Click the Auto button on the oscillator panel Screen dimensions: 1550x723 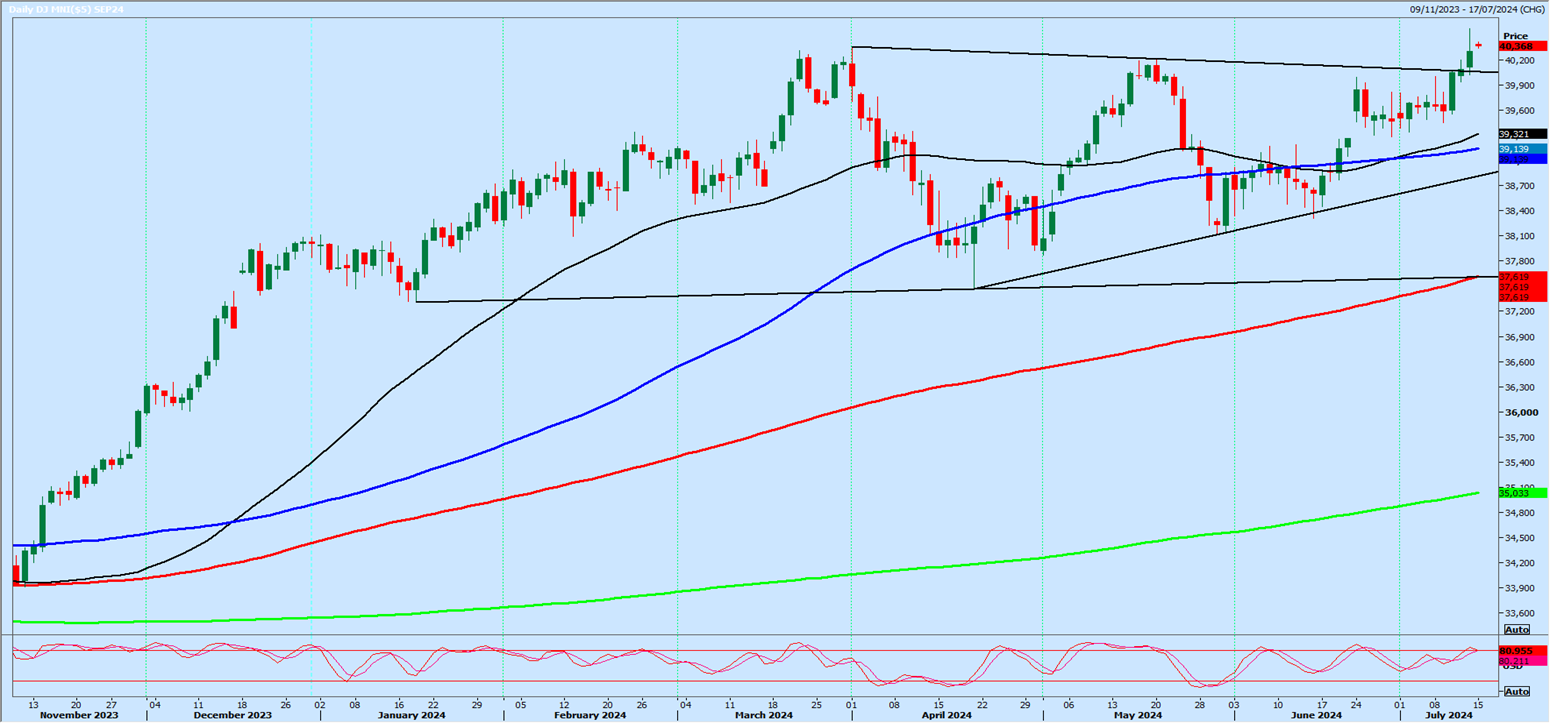pos(1516,691)
